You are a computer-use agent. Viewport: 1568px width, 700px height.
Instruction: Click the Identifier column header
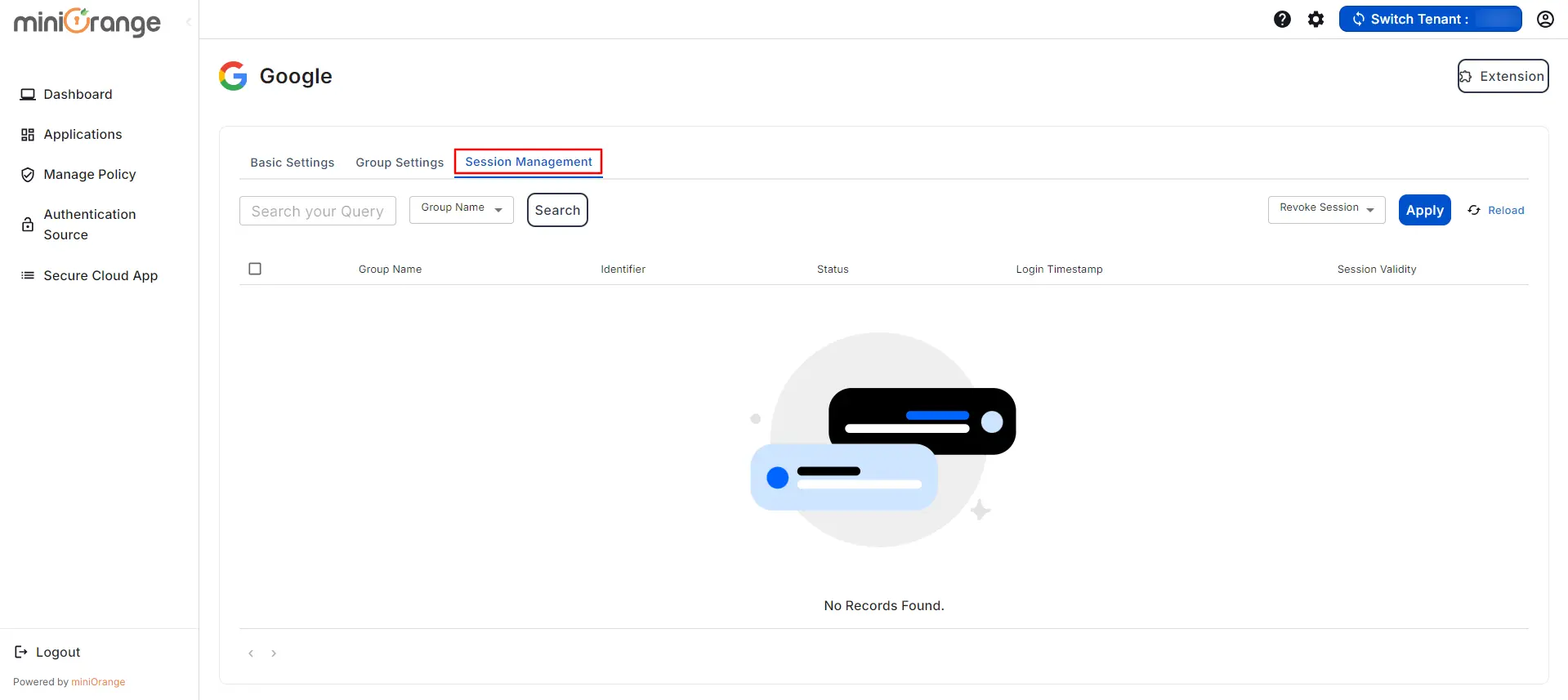point(623,270)
